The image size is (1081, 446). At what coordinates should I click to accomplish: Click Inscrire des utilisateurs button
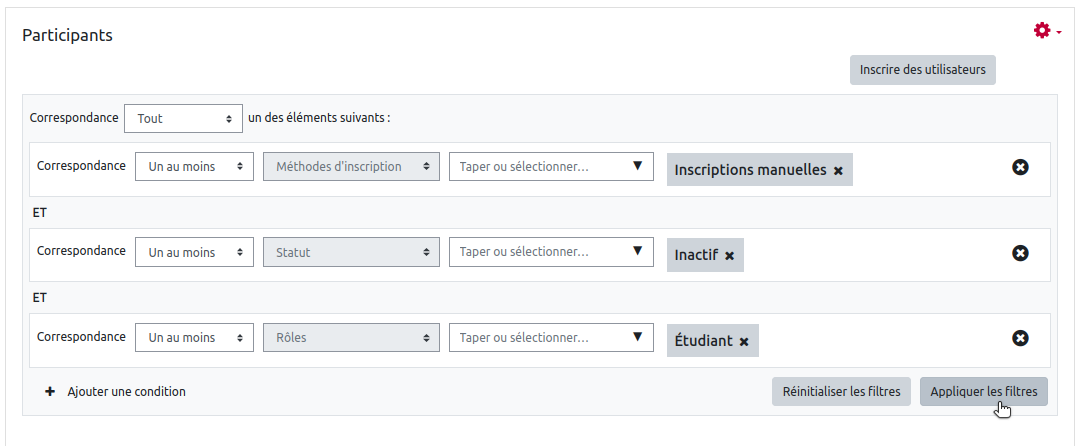click(922, 70)
